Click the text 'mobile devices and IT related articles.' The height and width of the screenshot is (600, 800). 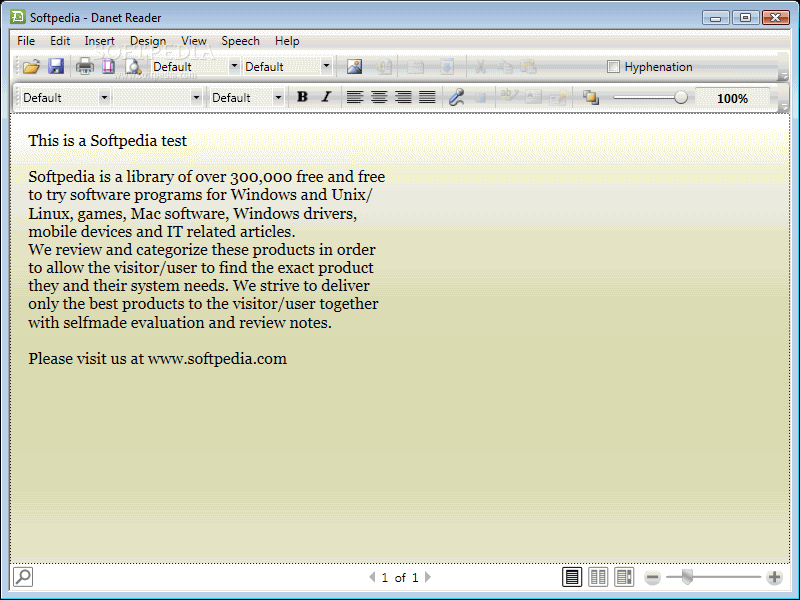[x=162, y=232]
